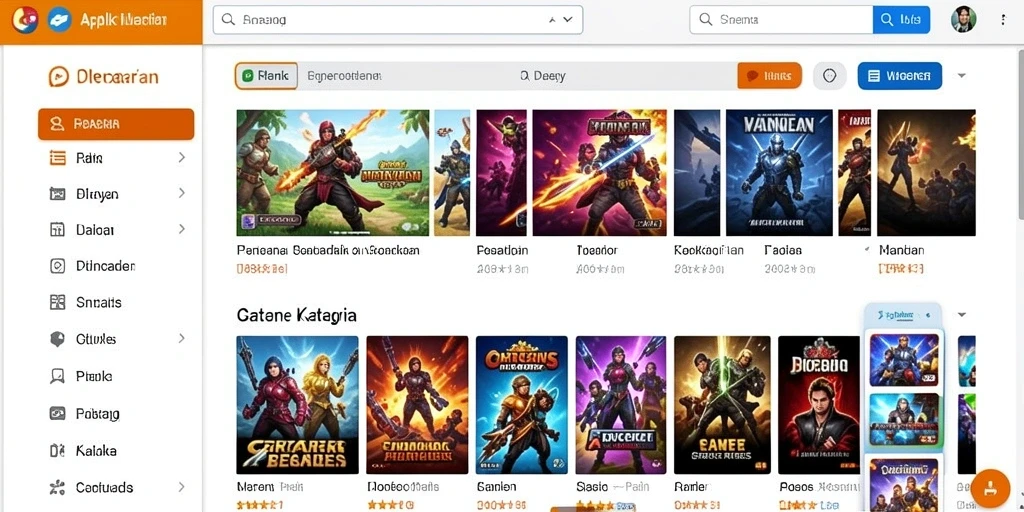The image size is (1024, 512).
Task: Open the Toaaior sword fighter cover
Action: (x=600, y=172)
